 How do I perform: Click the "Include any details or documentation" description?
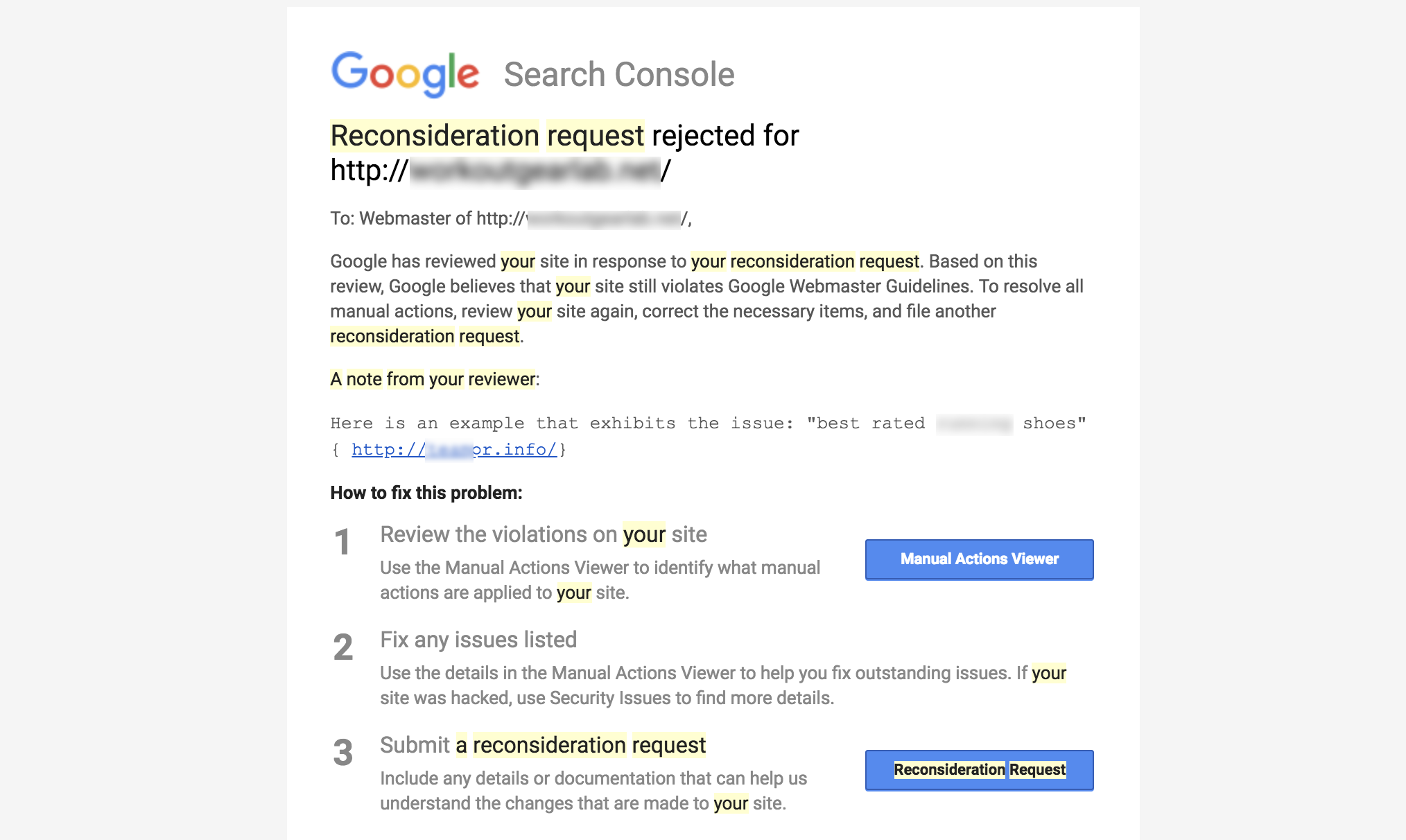pos(593,791)
